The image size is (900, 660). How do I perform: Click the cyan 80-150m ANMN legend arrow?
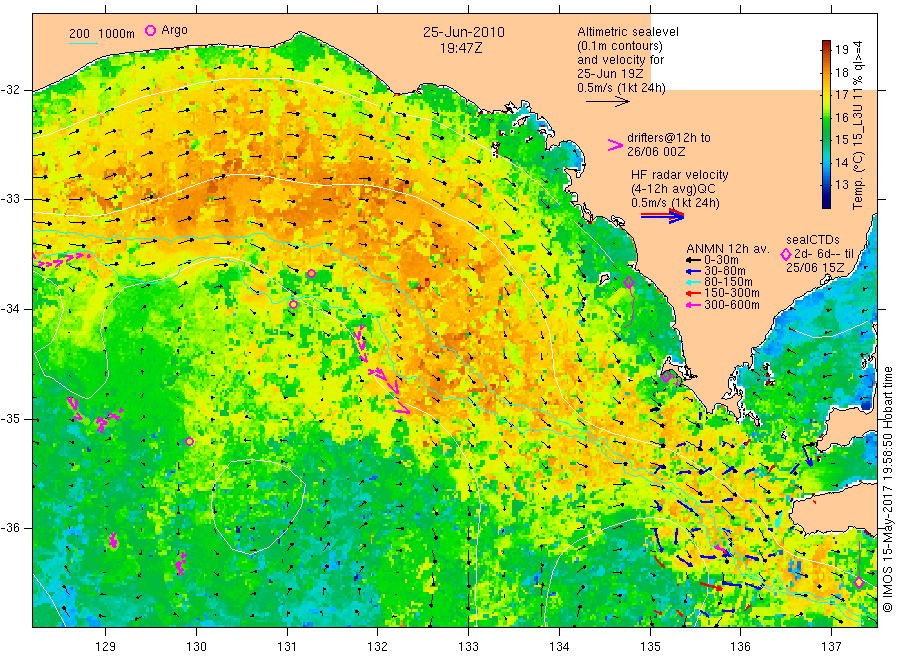click(693, 282)
